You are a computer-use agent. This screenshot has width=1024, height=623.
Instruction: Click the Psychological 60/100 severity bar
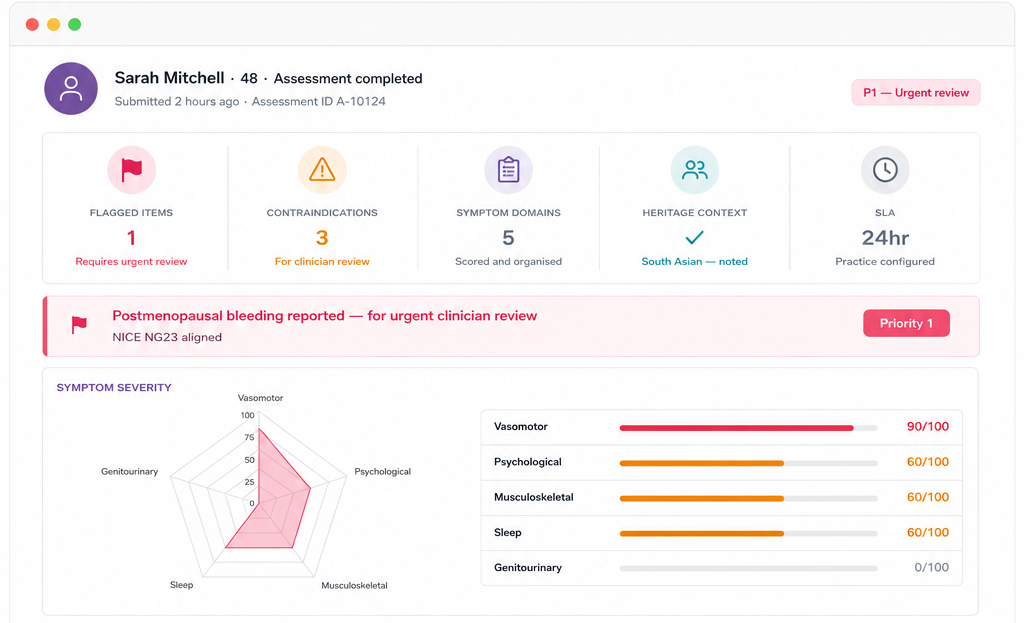click(x=748, y=463)
